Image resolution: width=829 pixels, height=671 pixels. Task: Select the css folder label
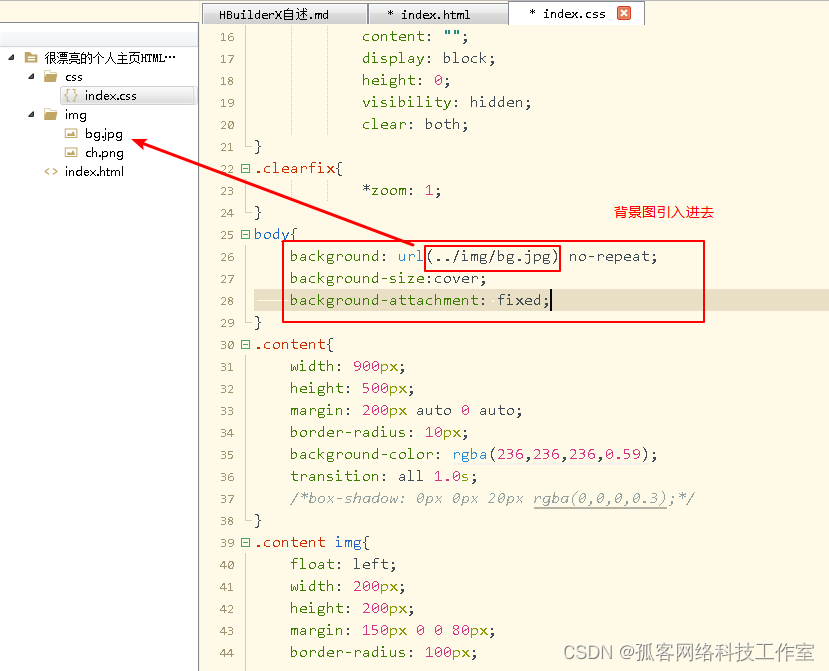(x=73, y=77)
